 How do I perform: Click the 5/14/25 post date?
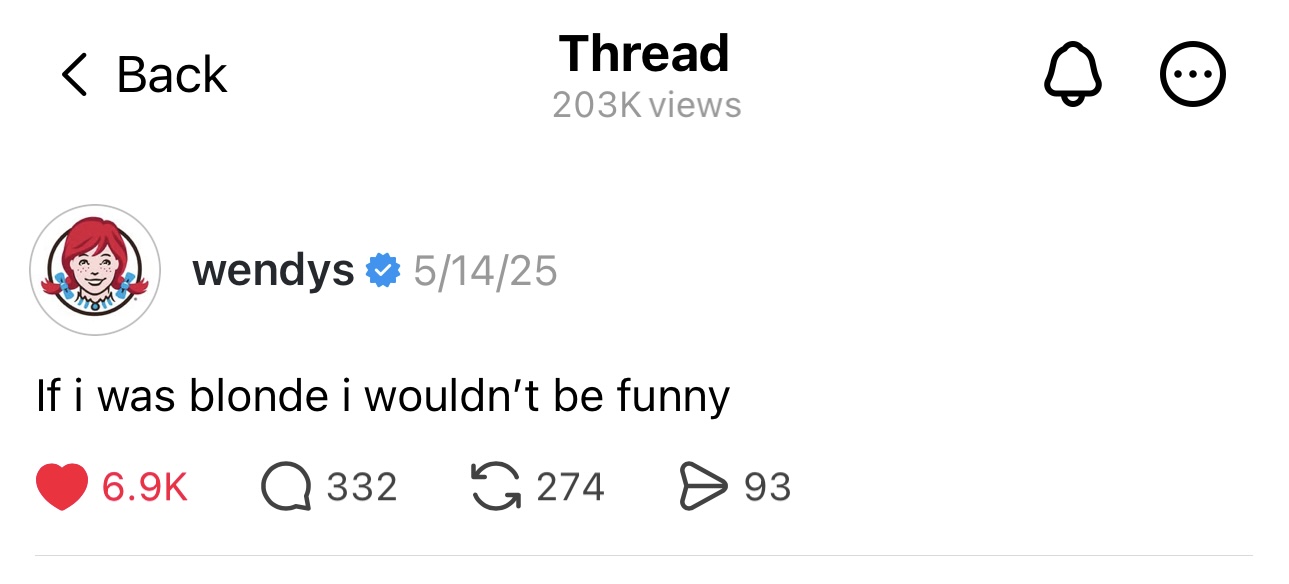(485, 271)
